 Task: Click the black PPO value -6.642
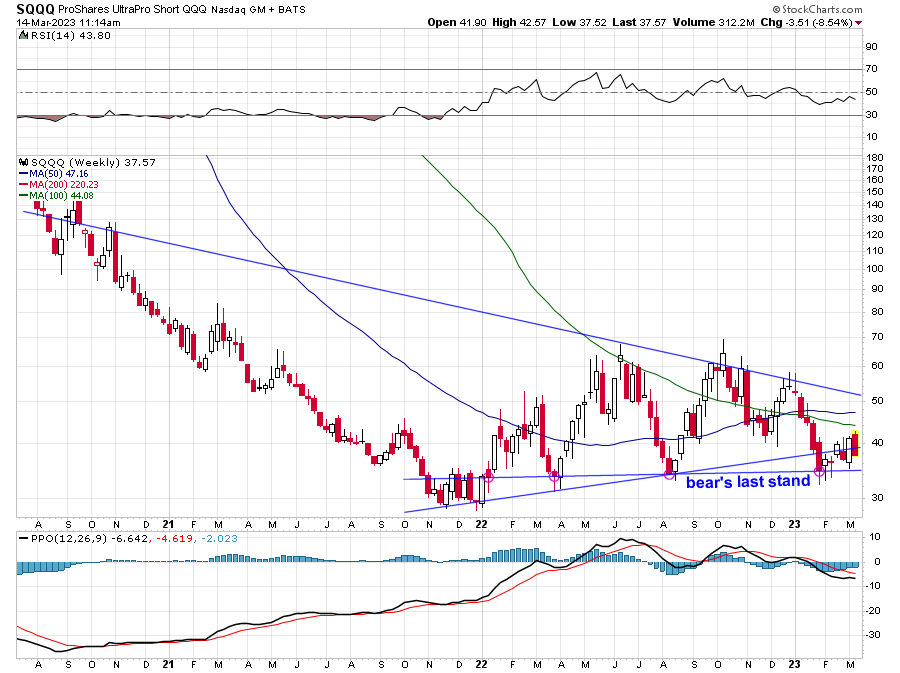130,539
